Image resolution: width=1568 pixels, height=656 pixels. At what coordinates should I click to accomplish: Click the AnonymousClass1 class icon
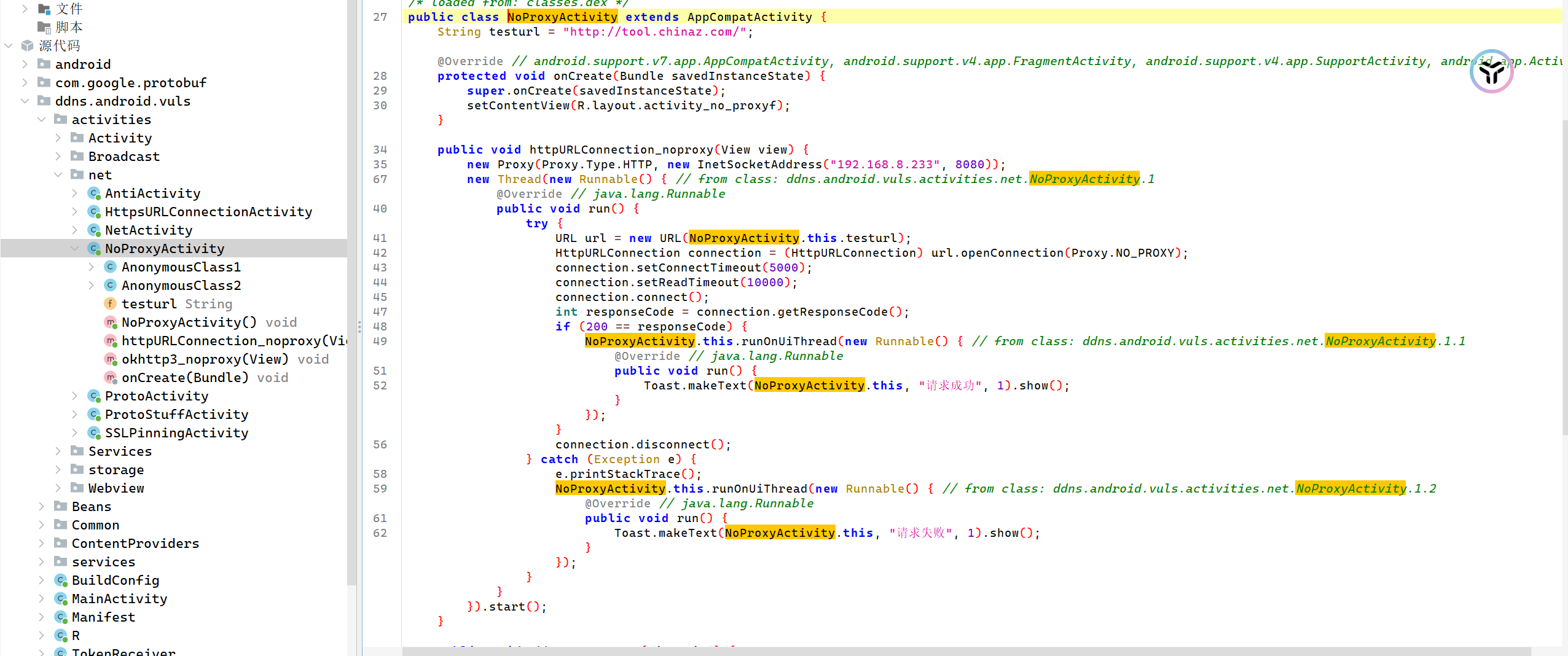(x=111, y=267)
